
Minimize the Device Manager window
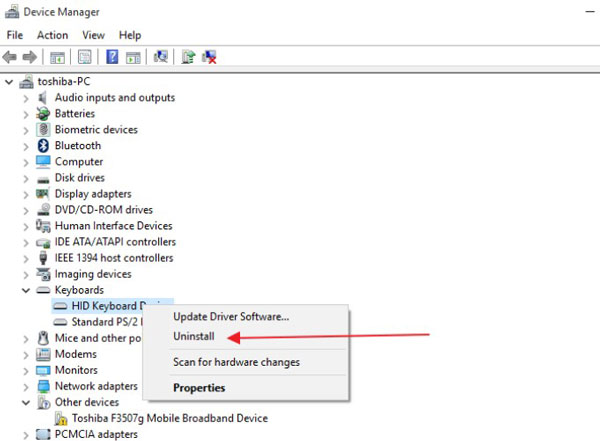(x=590, y=12)
